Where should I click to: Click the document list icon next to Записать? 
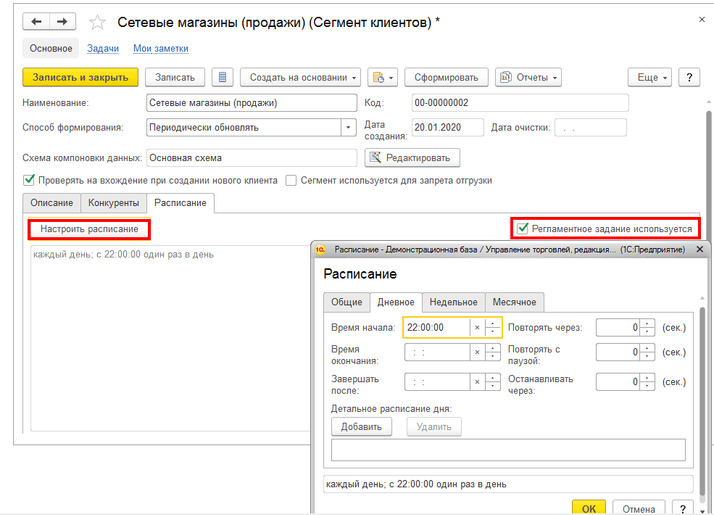[223, 77]
